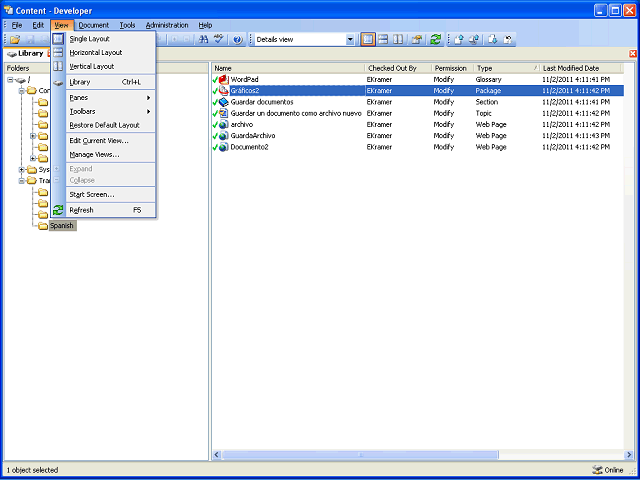Screen dimensions: 640x480
Task: Select the GuardaArchivo row
Action: pyautogui.click(x=418, y=136)
